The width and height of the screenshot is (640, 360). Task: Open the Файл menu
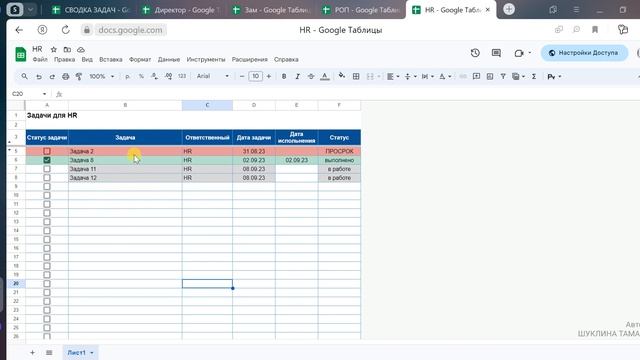click(x=40, y=60)
